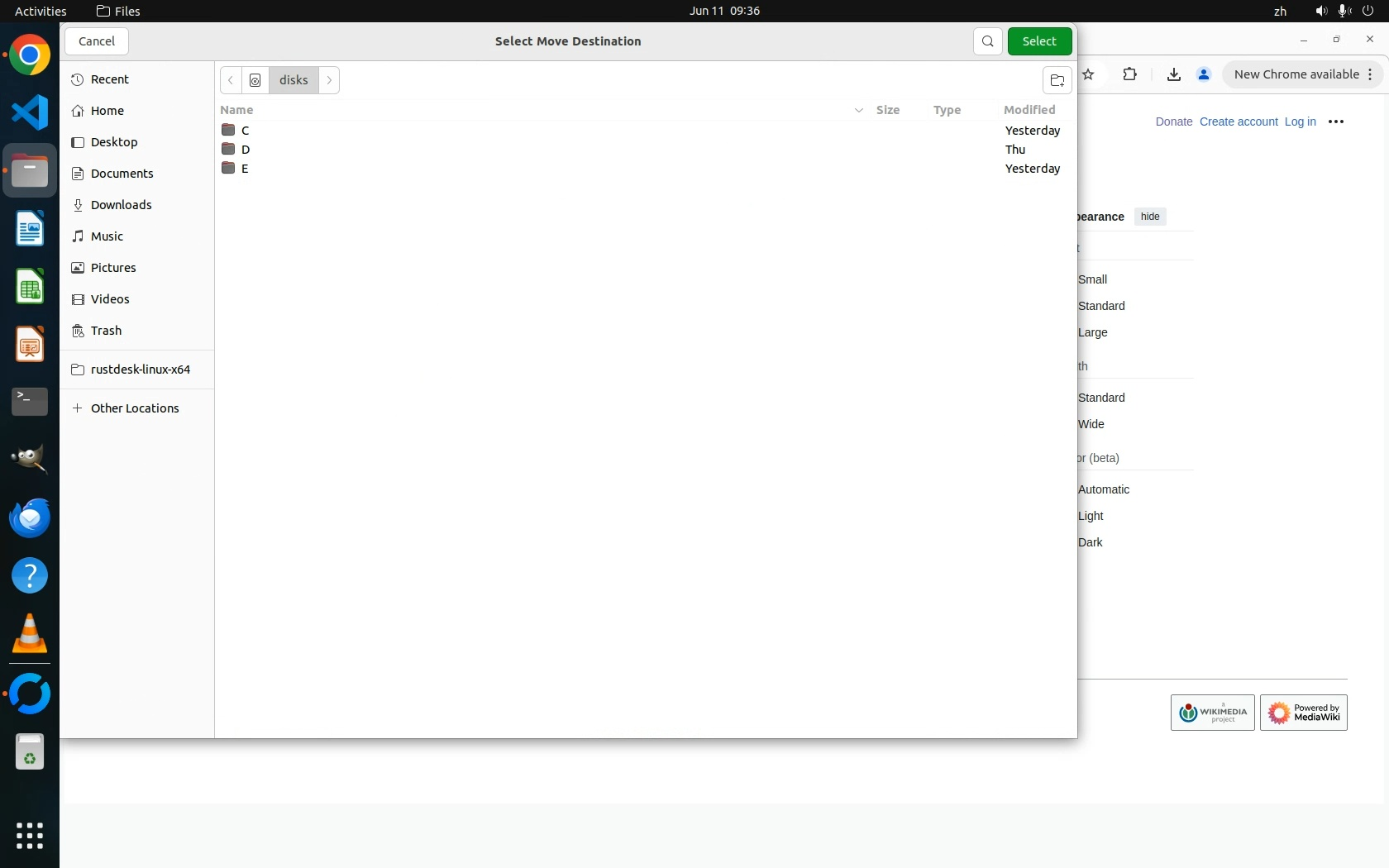Select the Dark color option
Image resolution: width=1389 pixels, height=868 pixels.
click(x=1090, y=542)
